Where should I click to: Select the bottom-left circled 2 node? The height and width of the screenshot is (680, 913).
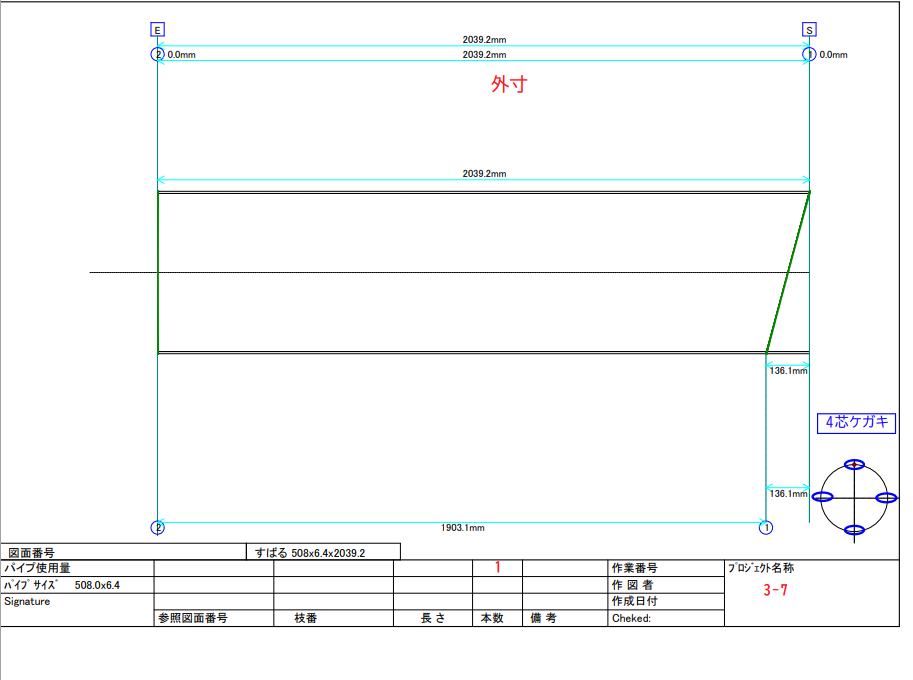coord(157,527)
